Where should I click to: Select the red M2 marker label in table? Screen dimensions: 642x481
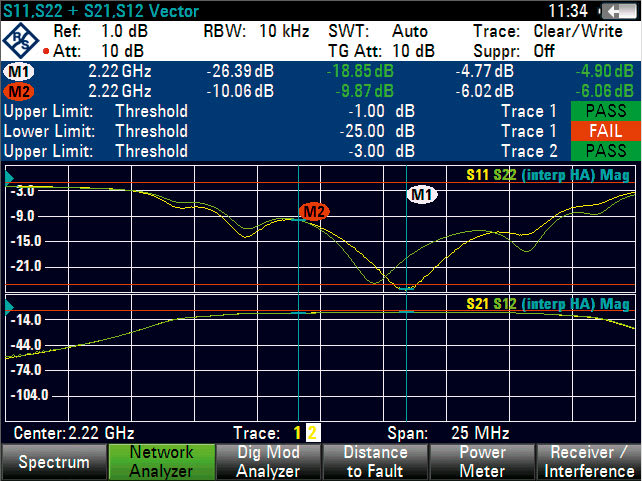[18, 92]
